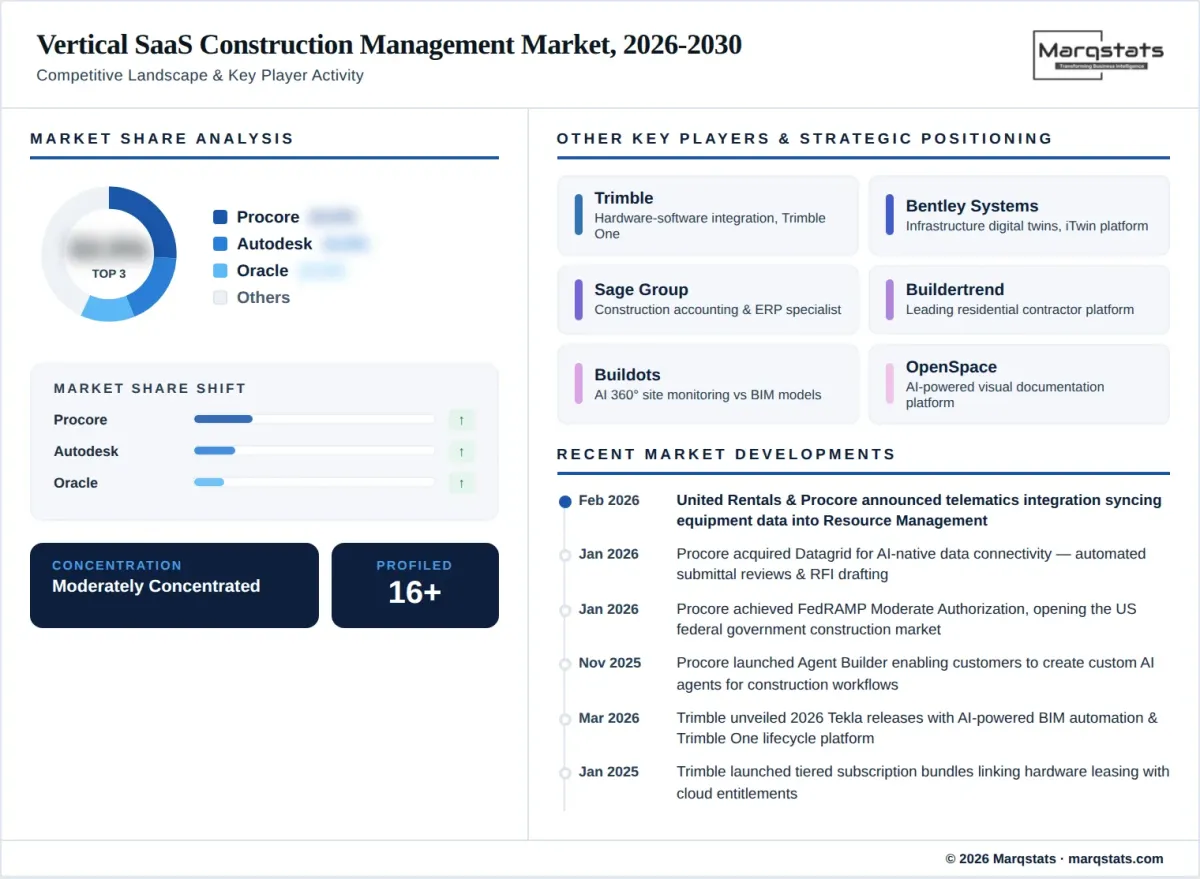Click the Nov 2025 timeline marker
Screen dimensions: 1200x879
click(565, 664)
